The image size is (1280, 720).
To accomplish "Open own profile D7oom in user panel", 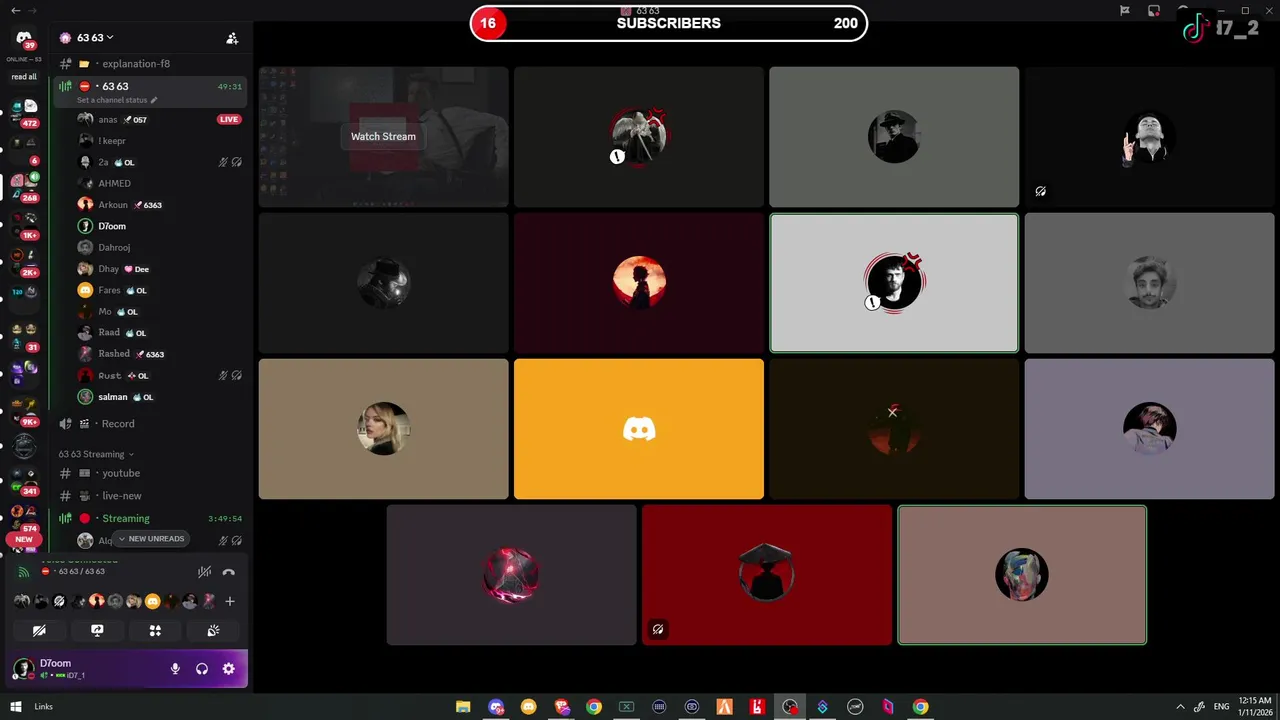I will point(85,669).
